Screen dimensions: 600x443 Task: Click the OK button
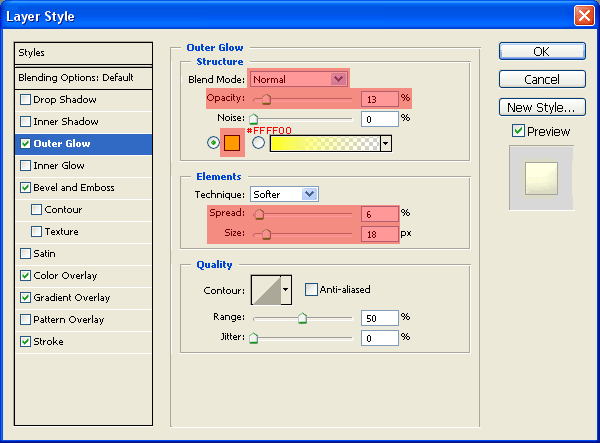pos(542,51)
